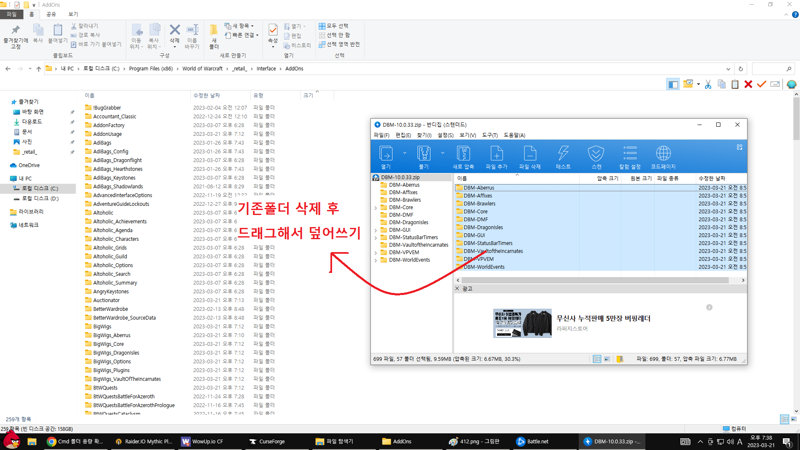Open the dropdown arrow next to Bandizip 풀기
The image size is (800, 450).
pos(442,153)
